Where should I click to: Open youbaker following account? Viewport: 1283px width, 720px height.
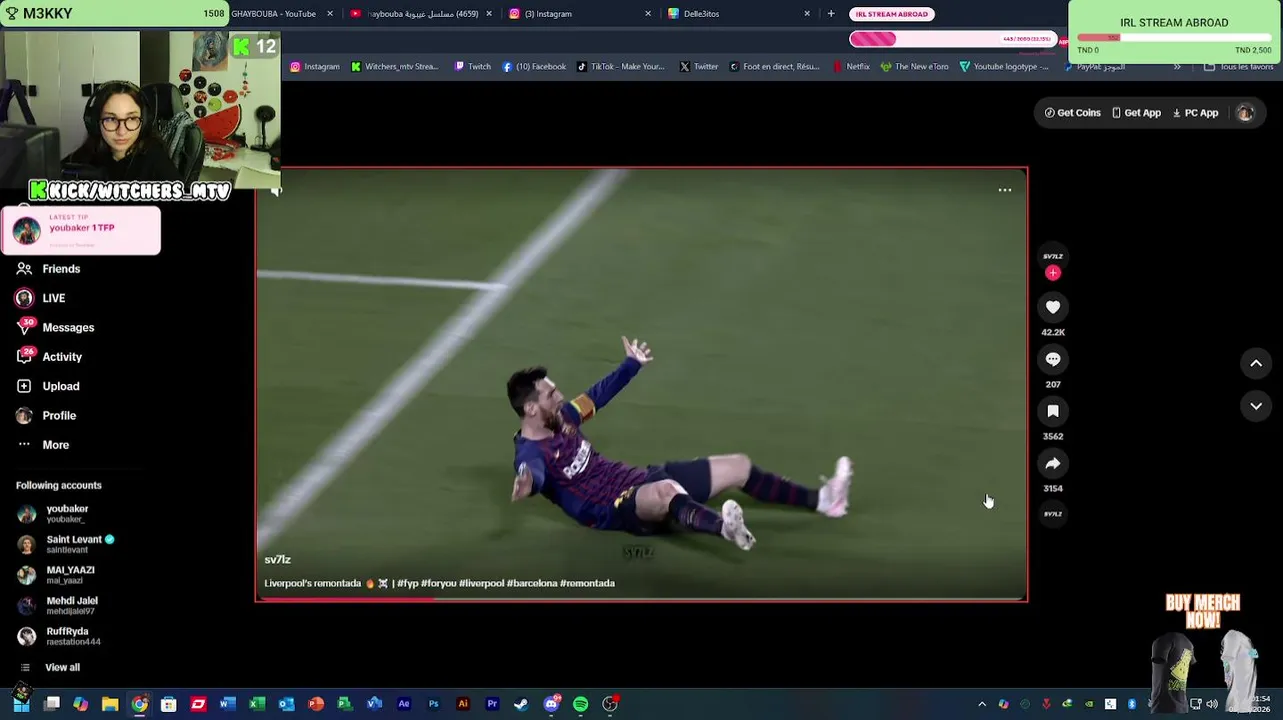pos(54,514)
